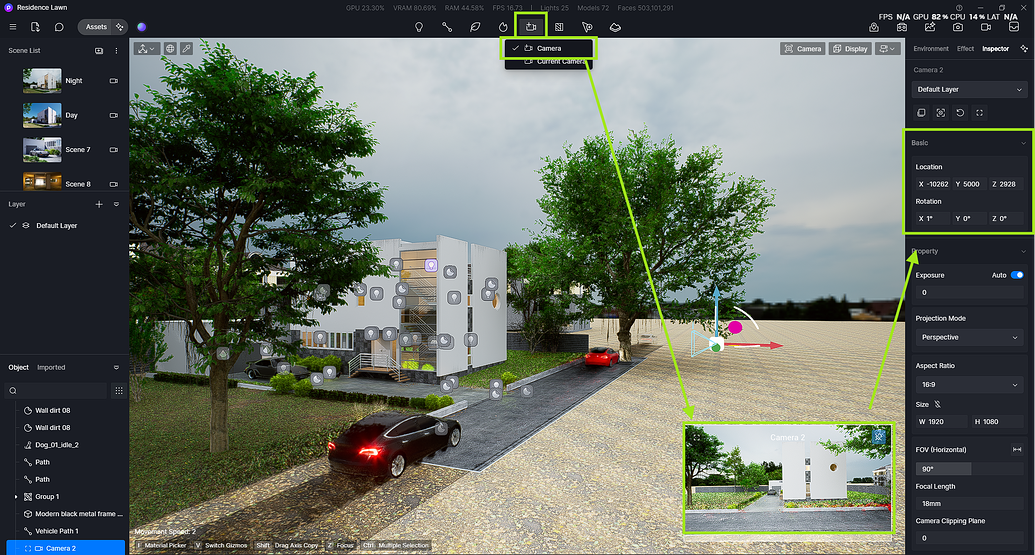Adjust the Camera Clipping Plane slider

969,538
